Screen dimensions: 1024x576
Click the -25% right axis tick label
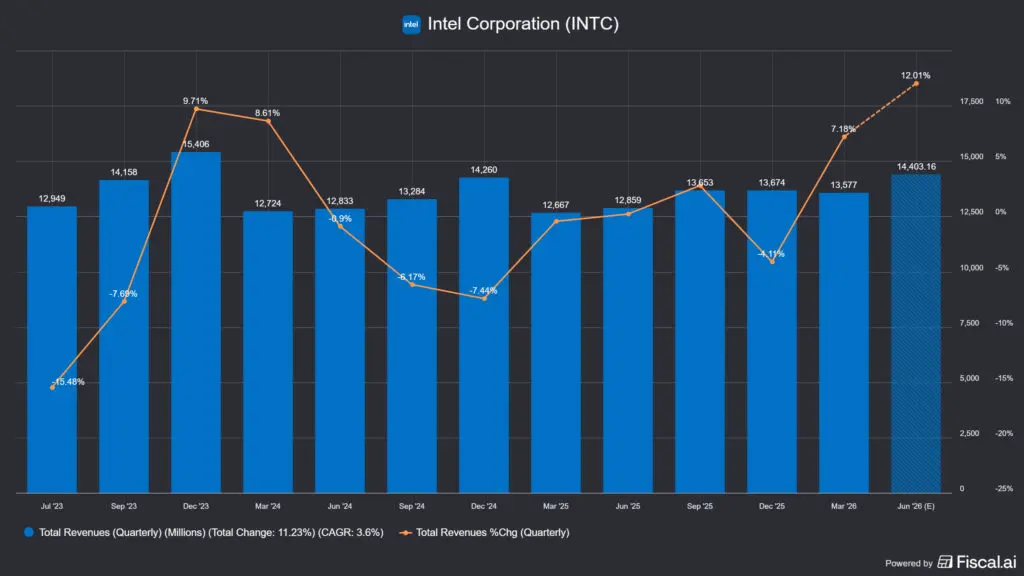1004,488
